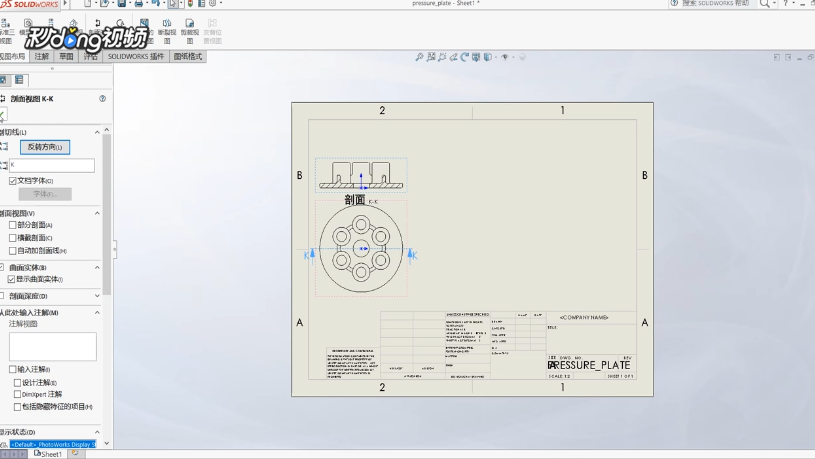Screen dimensions: 815x459
Task: Expand the 剖面深度 section
Action: [x=97, y=296]
